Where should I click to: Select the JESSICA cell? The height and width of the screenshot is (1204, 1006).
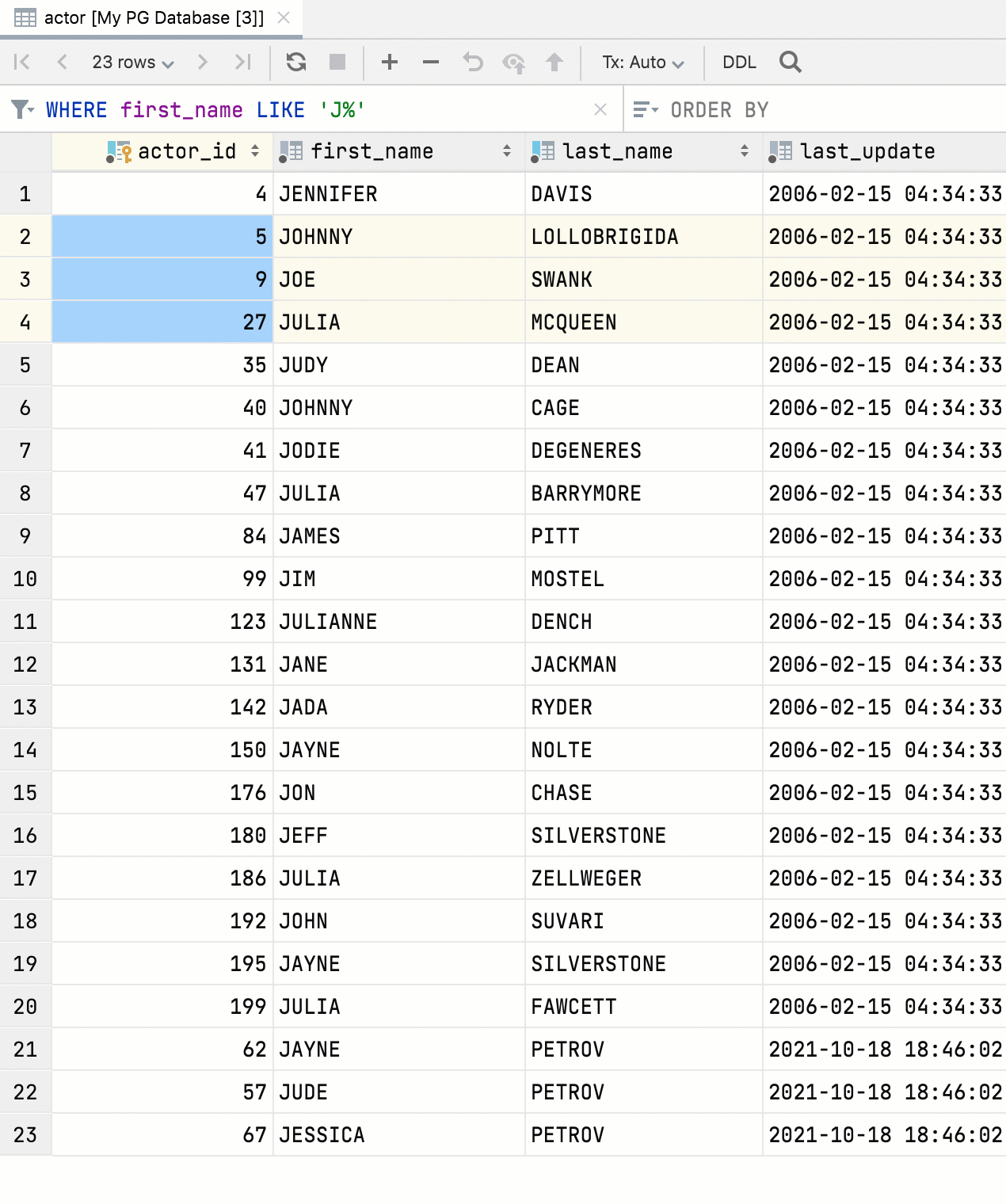click(x=399, y=1135)
